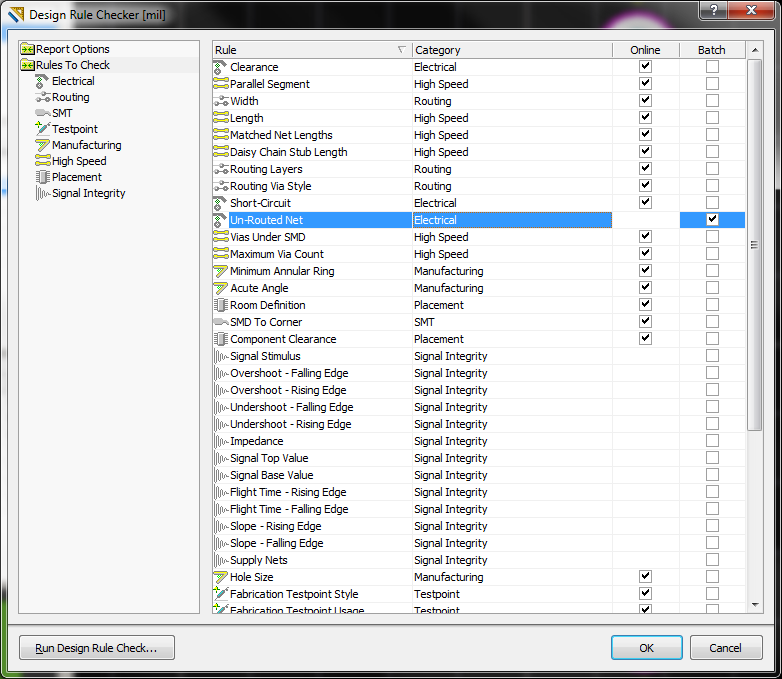This screenshot has width=782, height=679.
Task: Click the Testpoint category icon in the tree
Action: [42, 129]
